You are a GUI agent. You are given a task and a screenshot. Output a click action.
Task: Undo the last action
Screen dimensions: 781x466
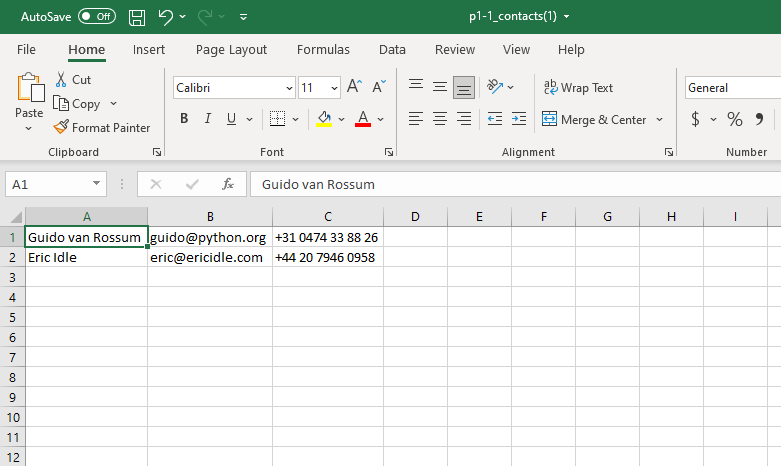[x=165, y=17]
